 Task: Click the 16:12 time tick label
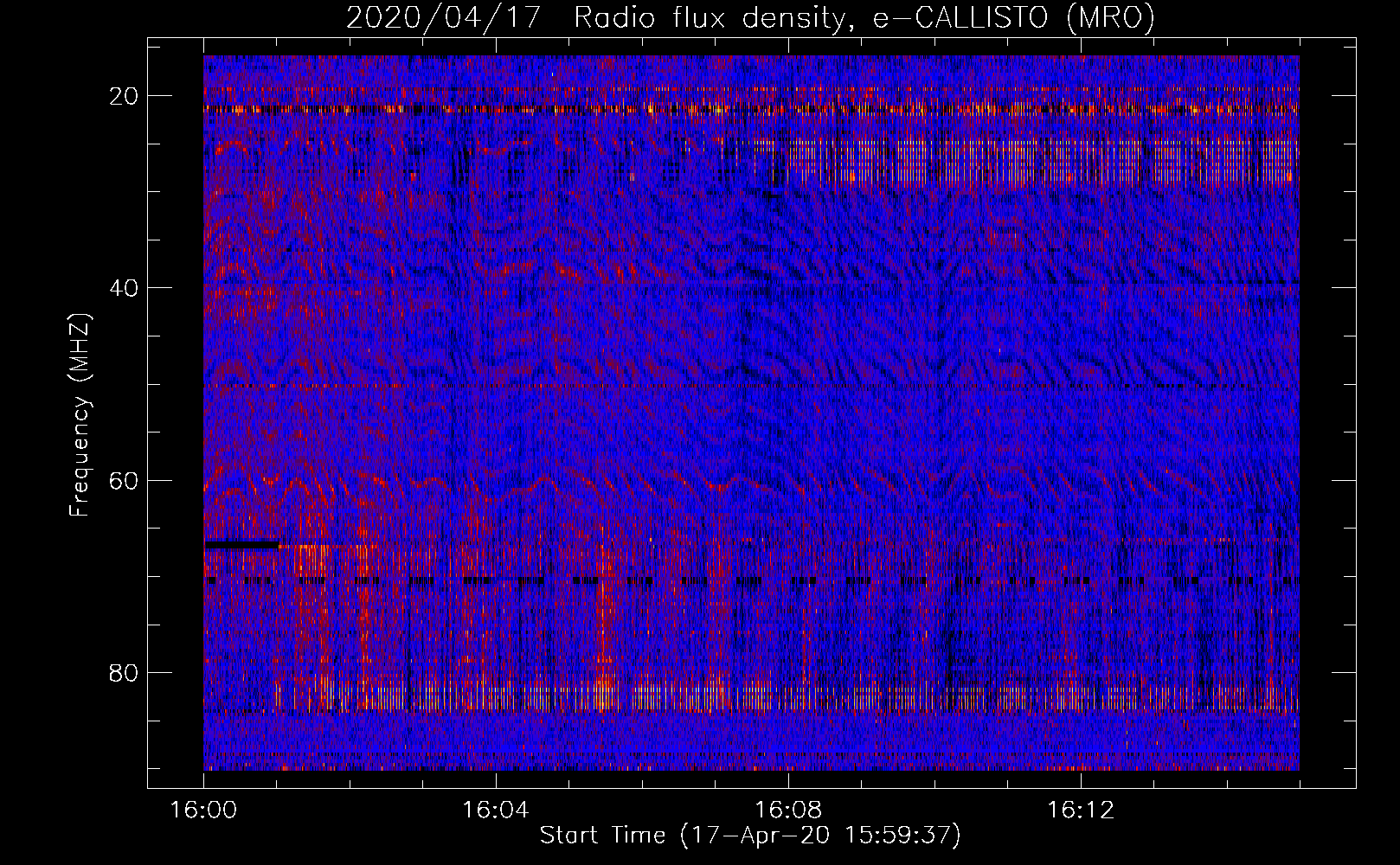tap(1081, 811)
